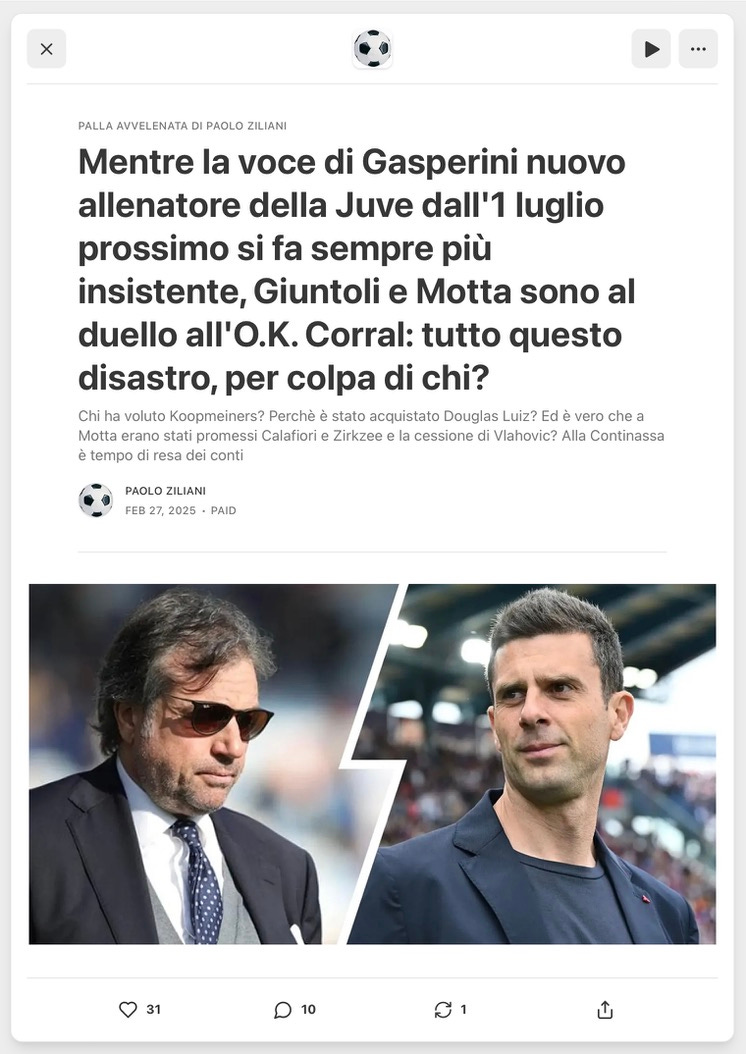
Task: Open the three-dots more options menu
Action: pos(698,49)
